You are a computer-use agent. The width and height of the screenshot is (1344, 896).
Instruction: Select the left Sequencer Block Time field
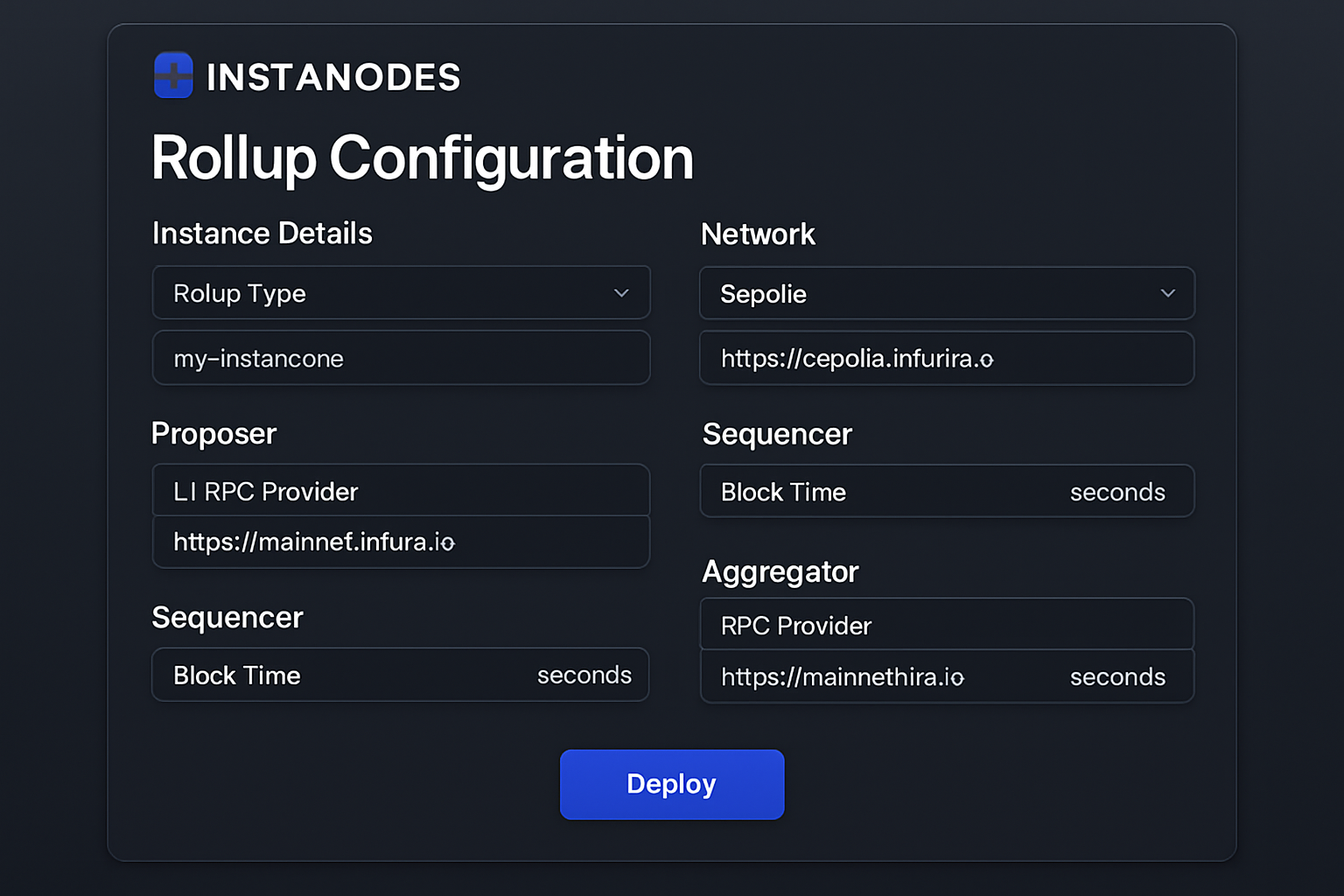tap(350, 675)
